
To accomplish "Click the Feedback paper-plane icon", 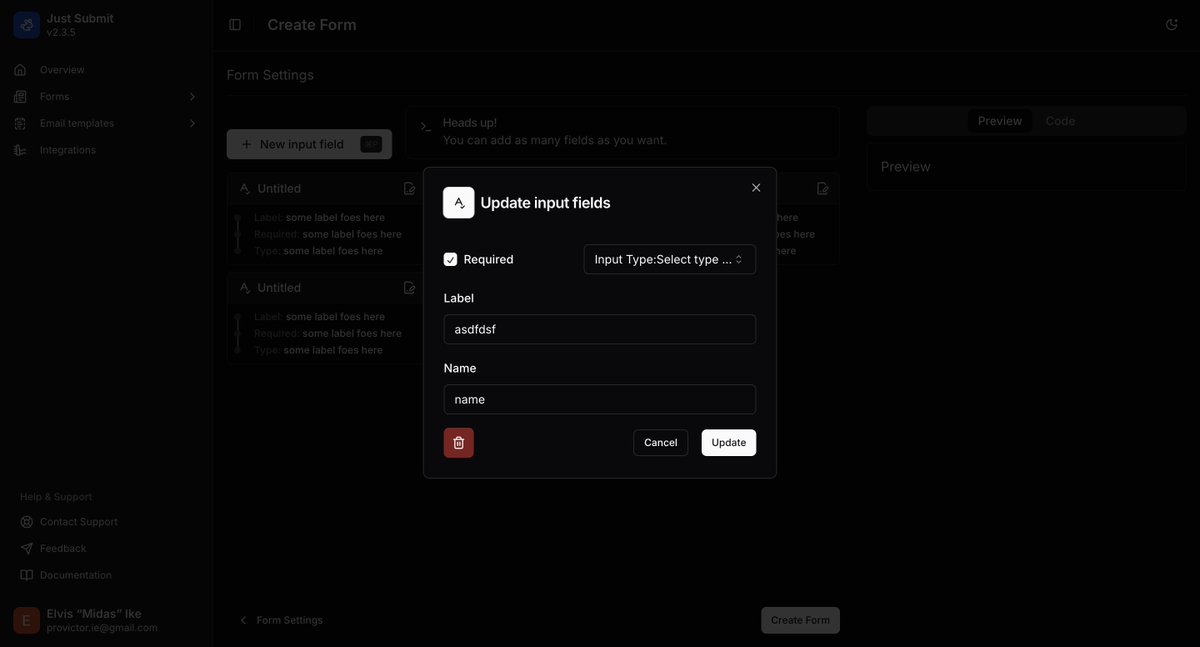I will click(x=27, y=549).
